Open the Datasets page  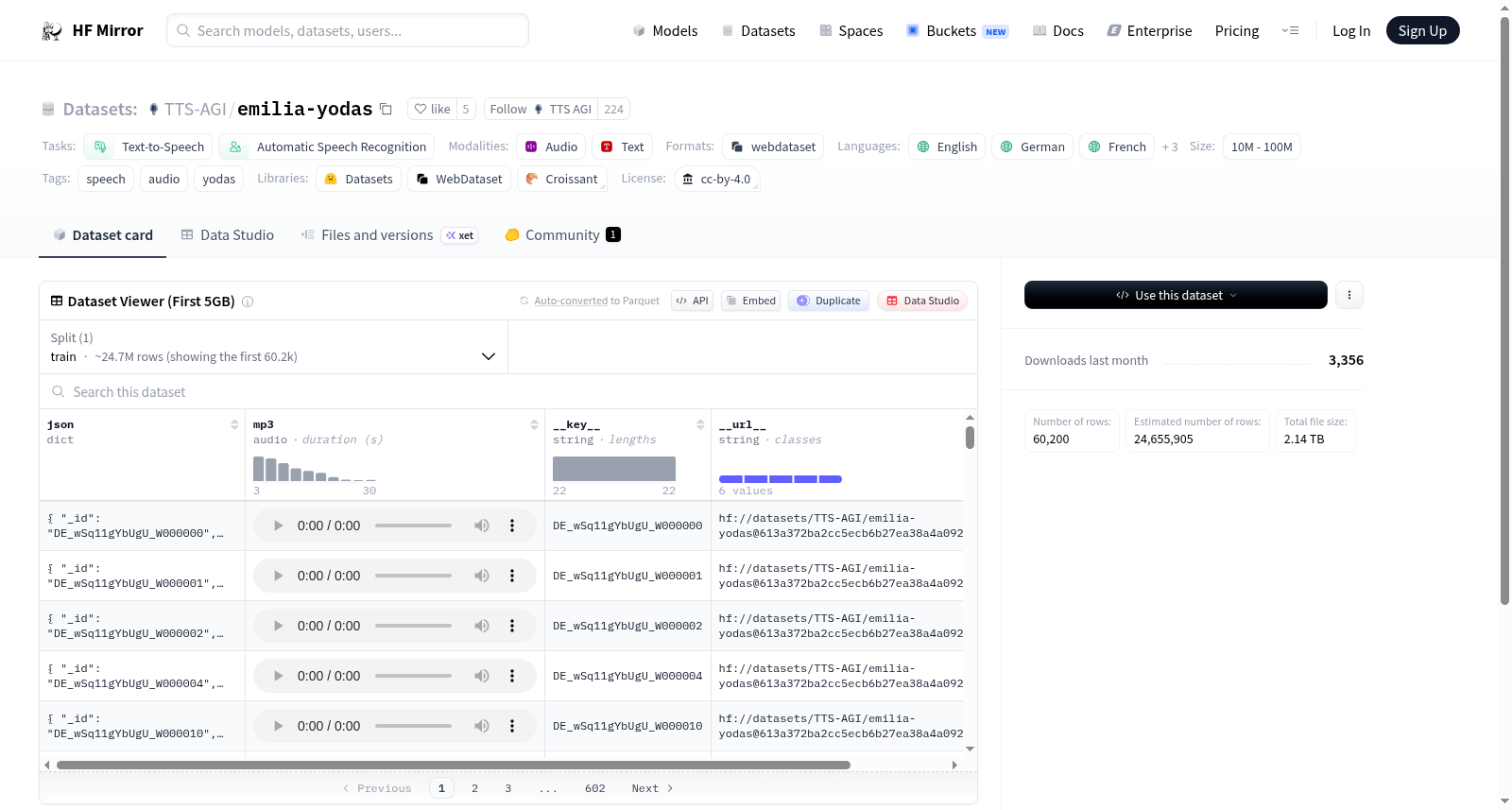[758, 31]
